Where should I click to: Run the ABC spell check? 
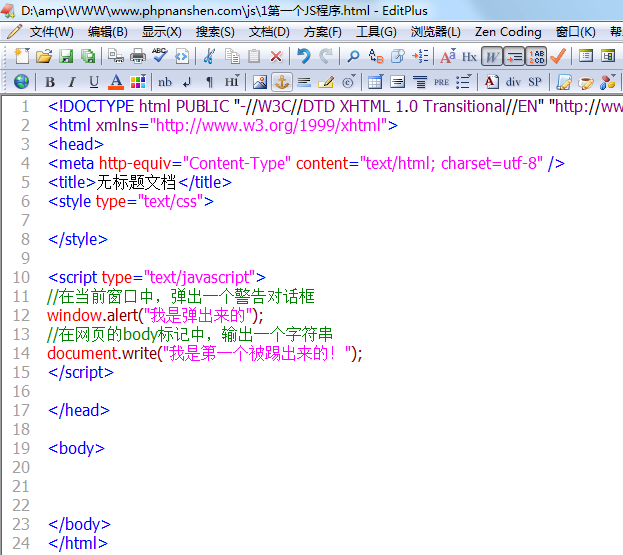coord(160,56)
